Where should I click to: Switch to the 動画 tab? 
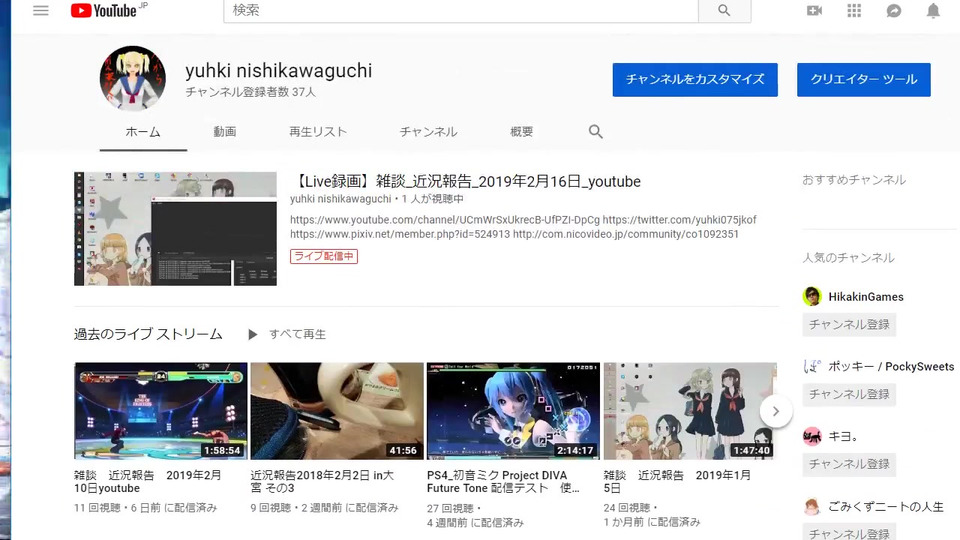[225, 132]
